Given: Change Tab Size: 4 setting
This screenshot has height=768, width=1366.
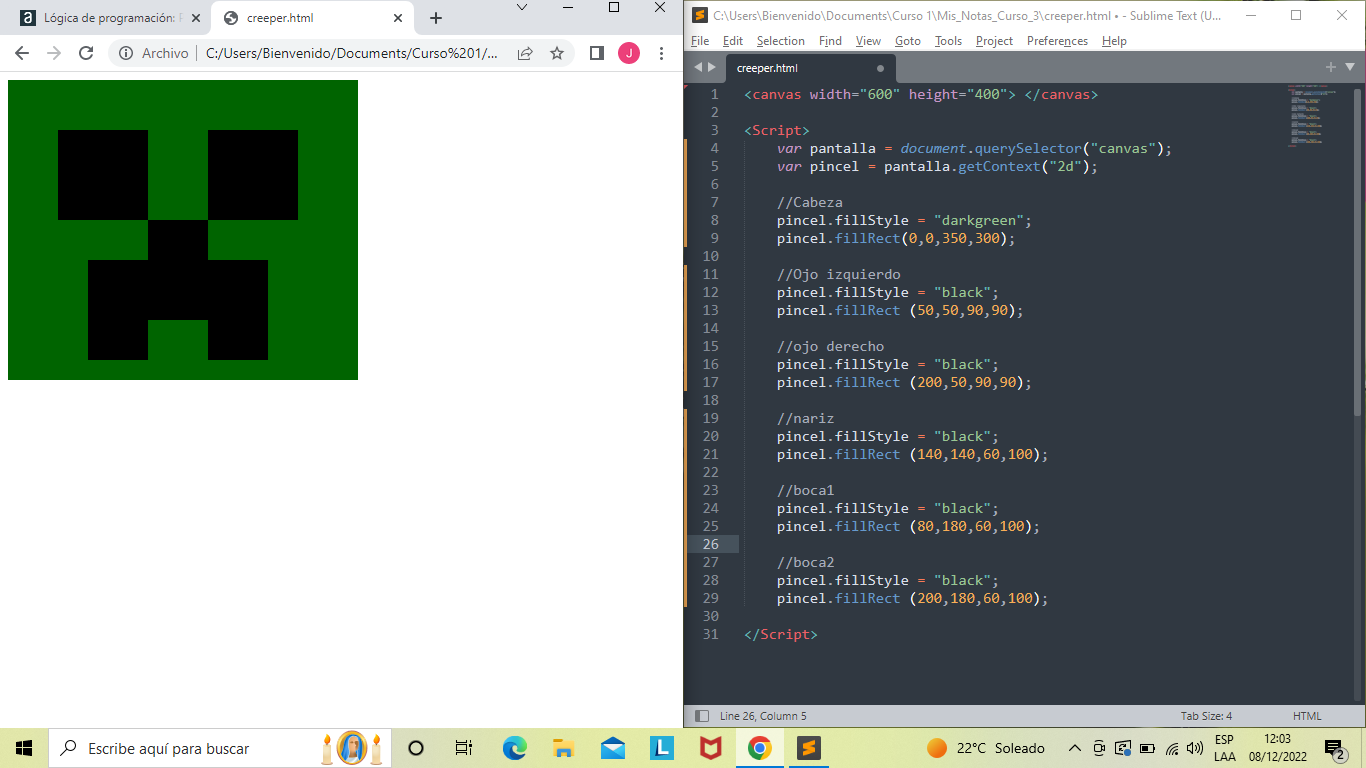Looking at the screenshot, I should (x=1206, y=716).
